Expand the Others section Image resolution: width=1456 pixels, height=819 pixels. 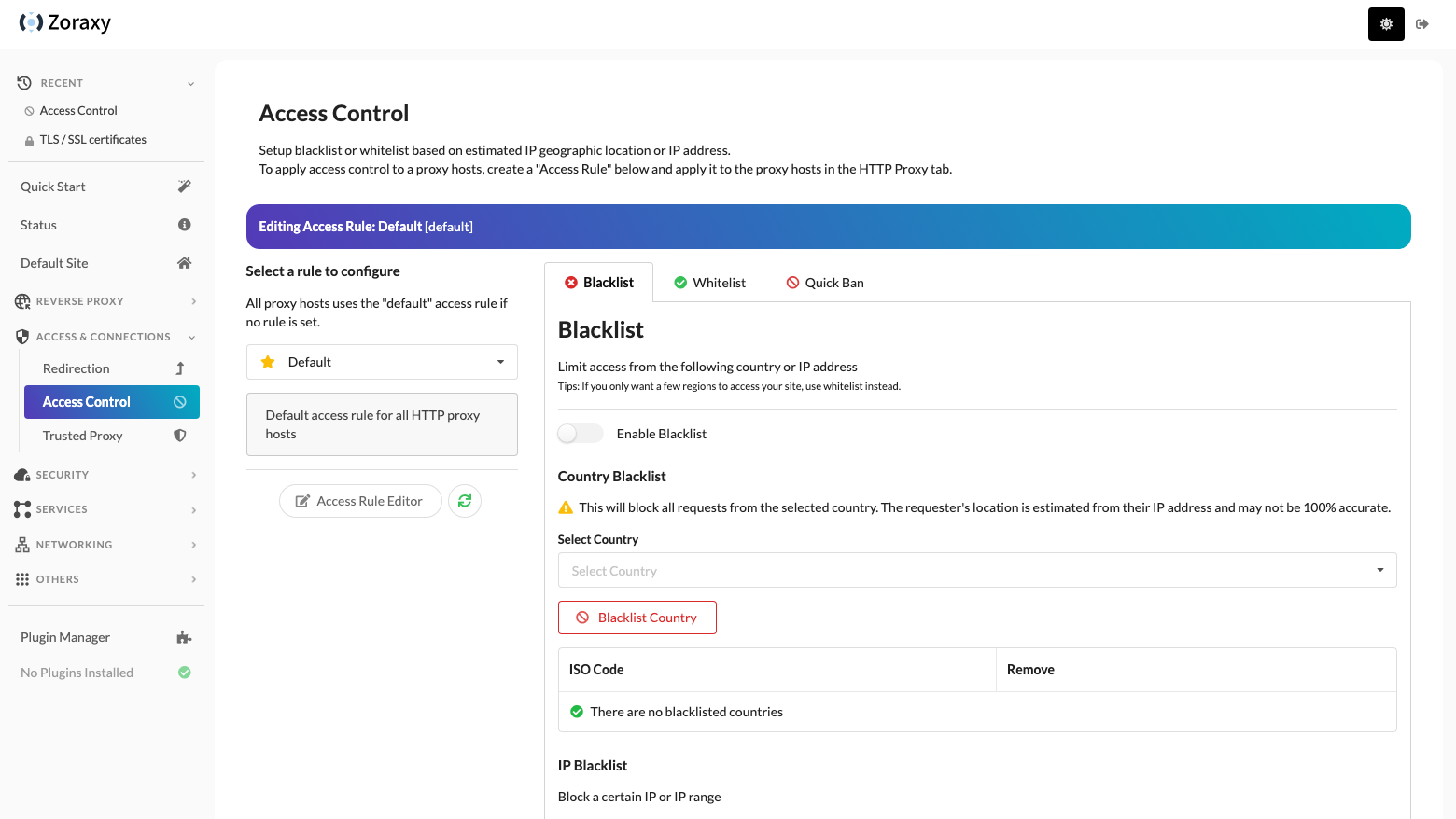[106, 579]
